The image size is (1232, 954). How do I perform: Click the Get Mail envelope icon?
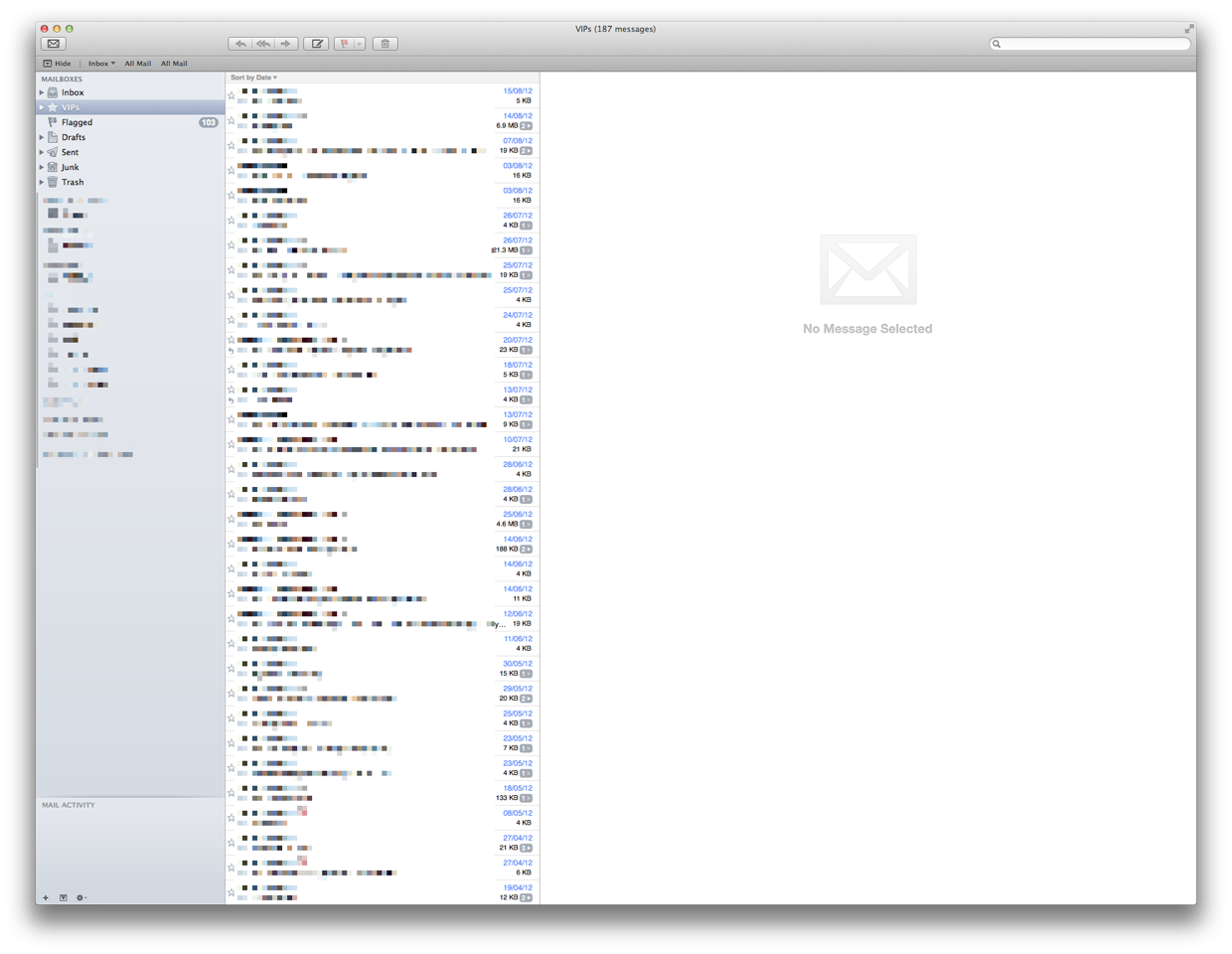point(54,44)
